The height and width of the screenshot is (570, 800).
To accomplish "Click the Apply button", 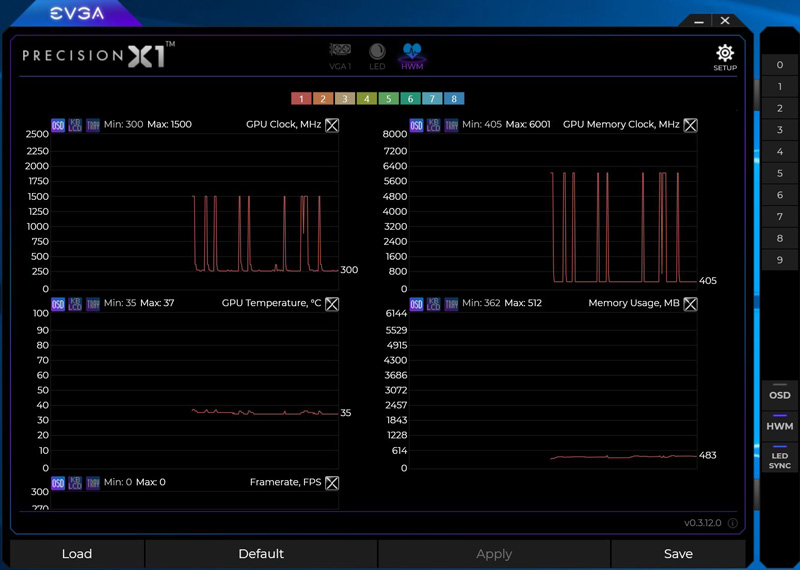I will 494,554.
